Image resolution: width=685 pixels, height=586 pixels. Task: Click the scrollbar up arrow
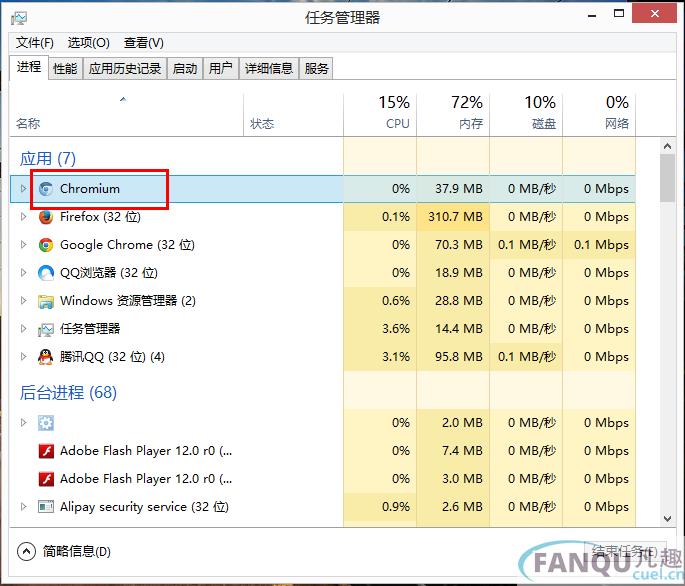(668, 146)
